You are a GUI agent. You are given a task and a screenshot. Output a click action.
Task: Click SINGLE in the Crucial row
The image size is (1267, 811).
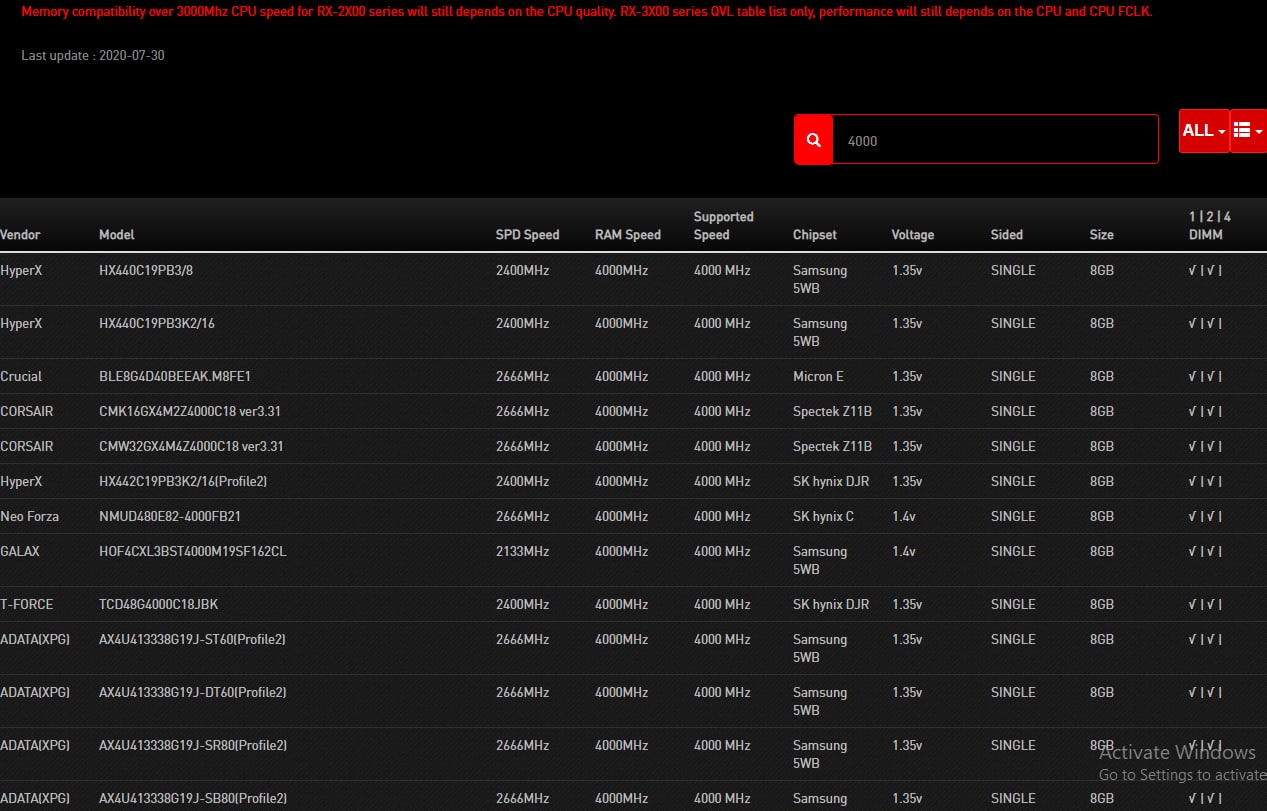click(x=1013, y=377)
